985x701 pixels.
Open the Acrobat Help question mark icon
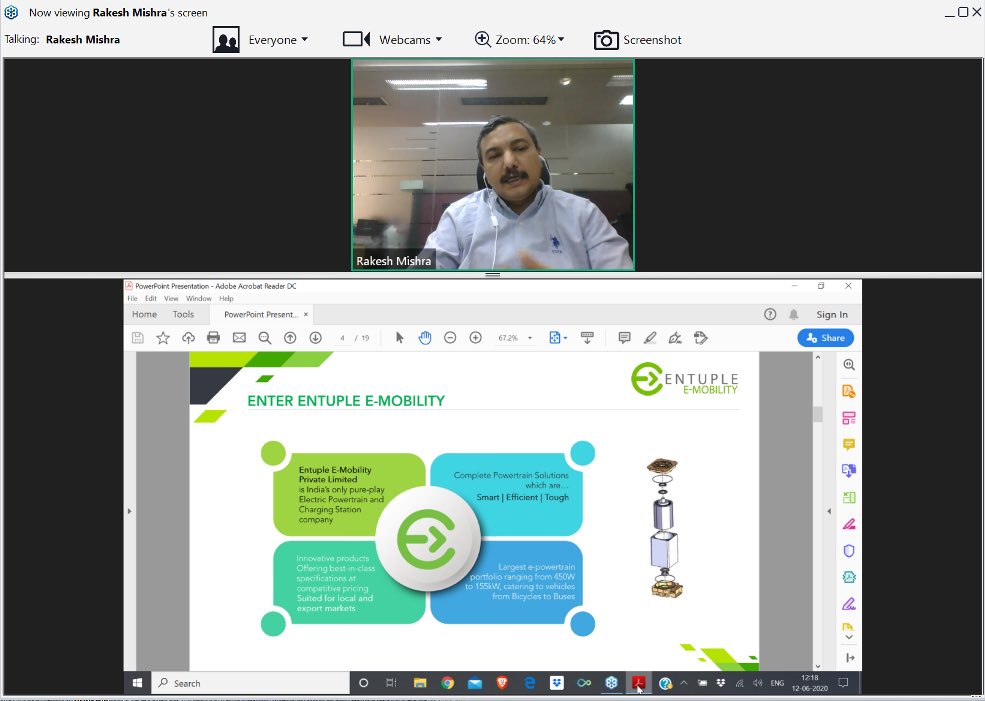(x=770, y=315)
